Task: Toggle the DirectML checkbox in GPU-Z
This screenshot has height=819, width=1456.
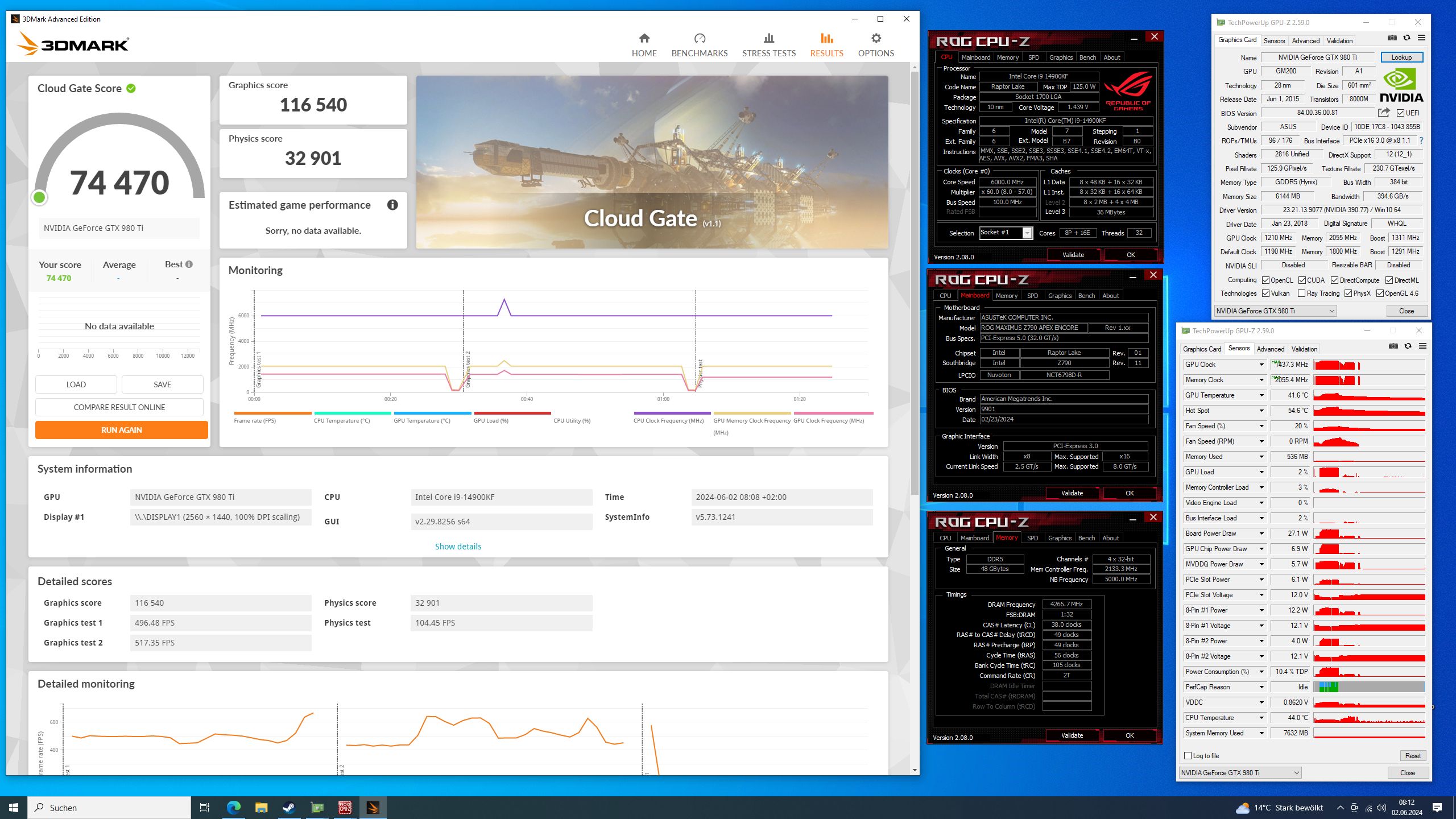Action: point(1389,280)
